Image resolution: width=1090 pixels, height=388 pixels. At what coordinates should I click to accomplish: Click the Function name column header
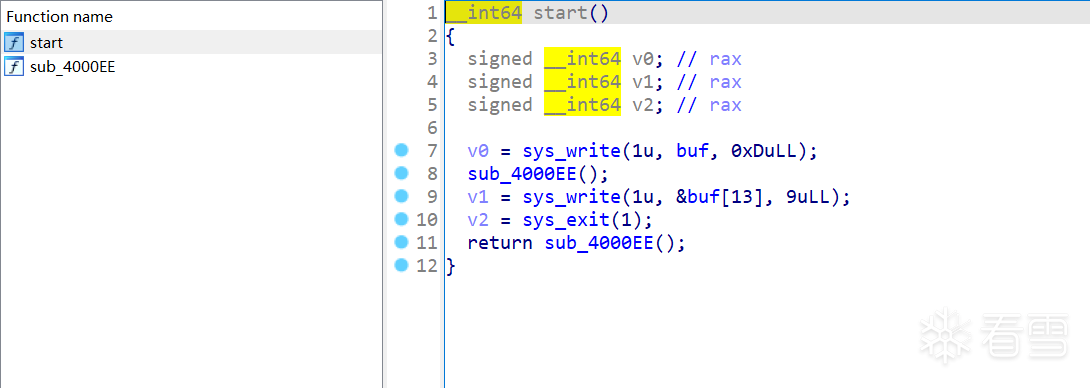(x=60, y=17)
